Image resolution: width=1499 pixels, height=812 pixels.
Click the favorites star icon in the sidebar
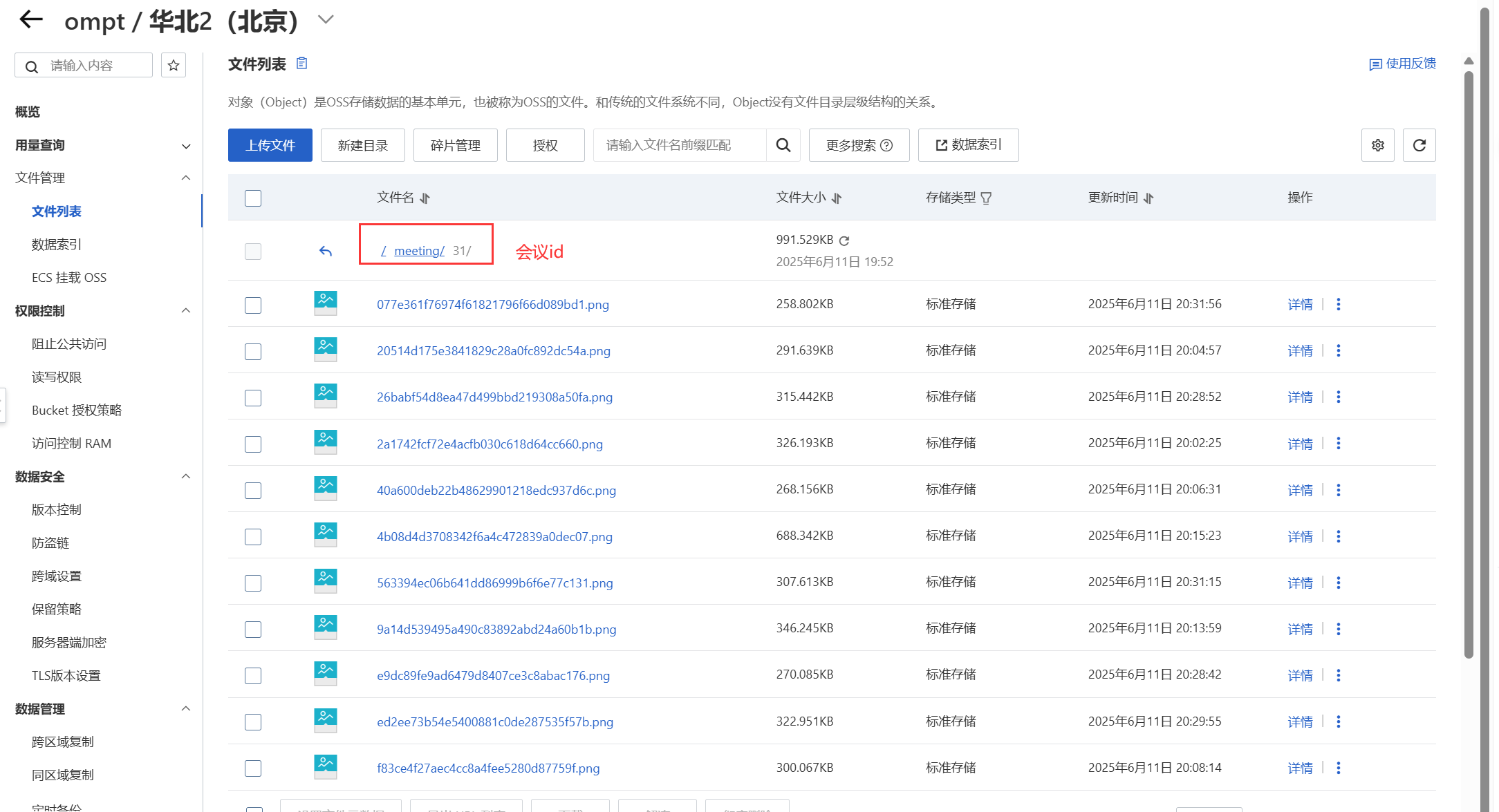174,66
